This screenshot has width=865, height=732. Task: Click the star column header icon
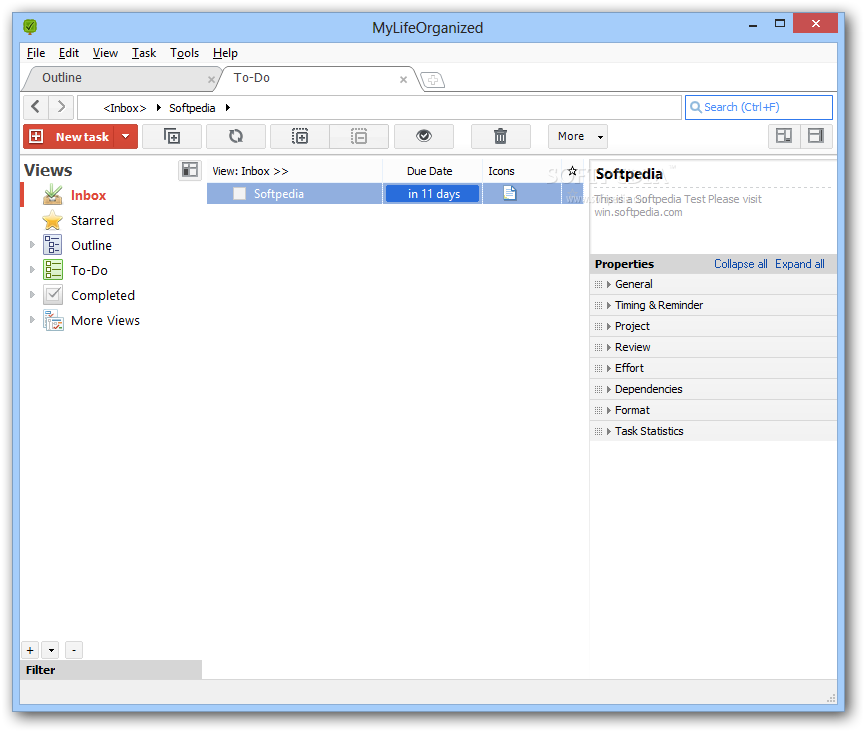pos(572,171)
